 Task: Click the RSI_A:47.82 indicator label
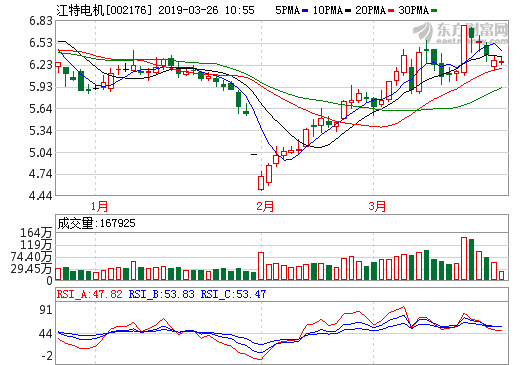[x=90, y=294]
